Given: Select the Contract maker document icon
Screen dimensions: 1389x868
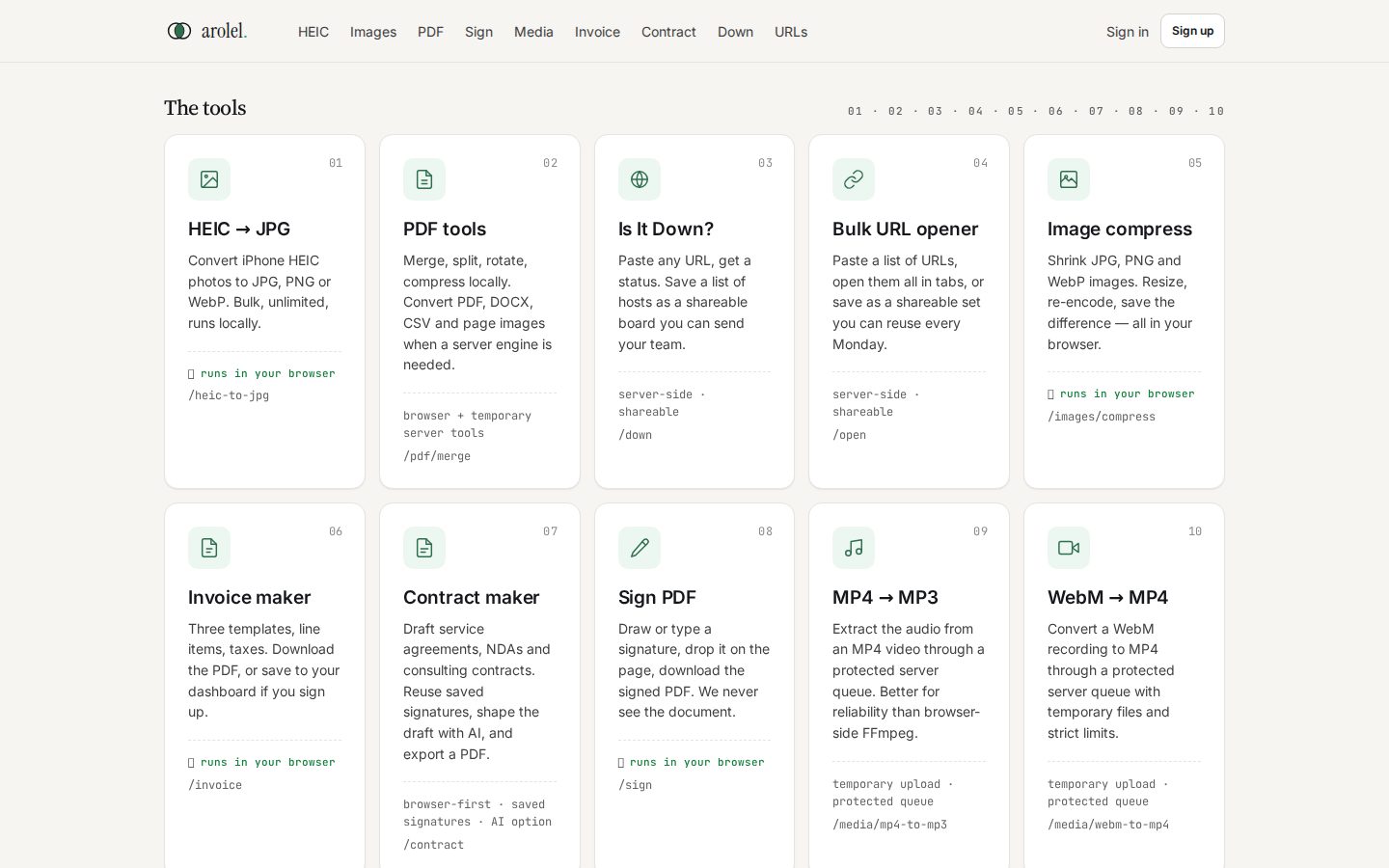Looking at the screenshot, I should [x=424, y=548].
